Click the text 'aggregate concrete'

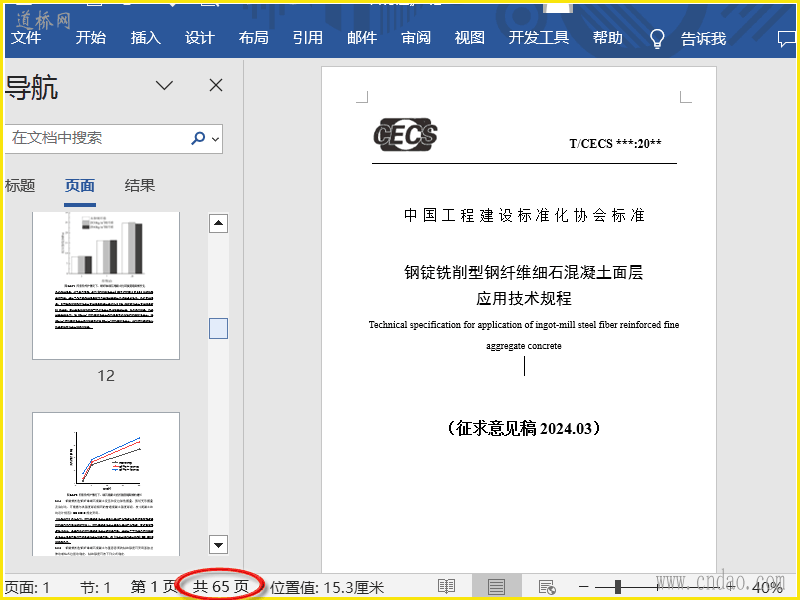[x=524, y=346]
